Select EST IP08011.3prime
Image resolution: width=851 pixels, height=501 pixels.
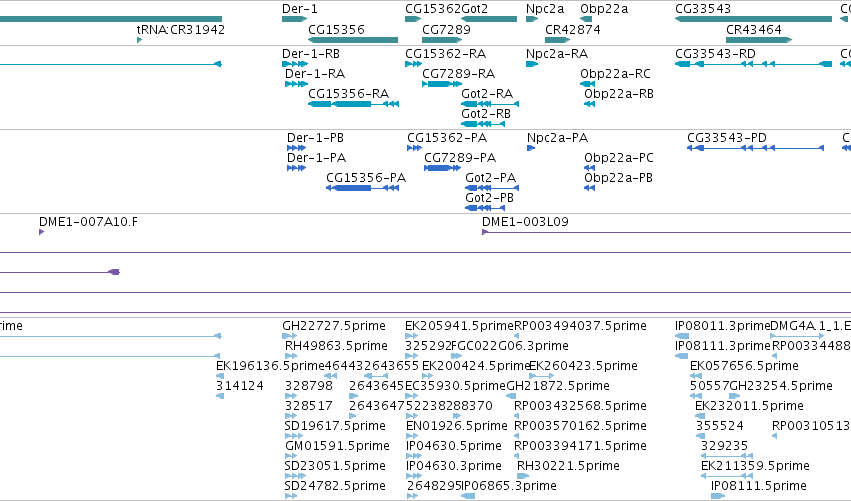[682, 336]
